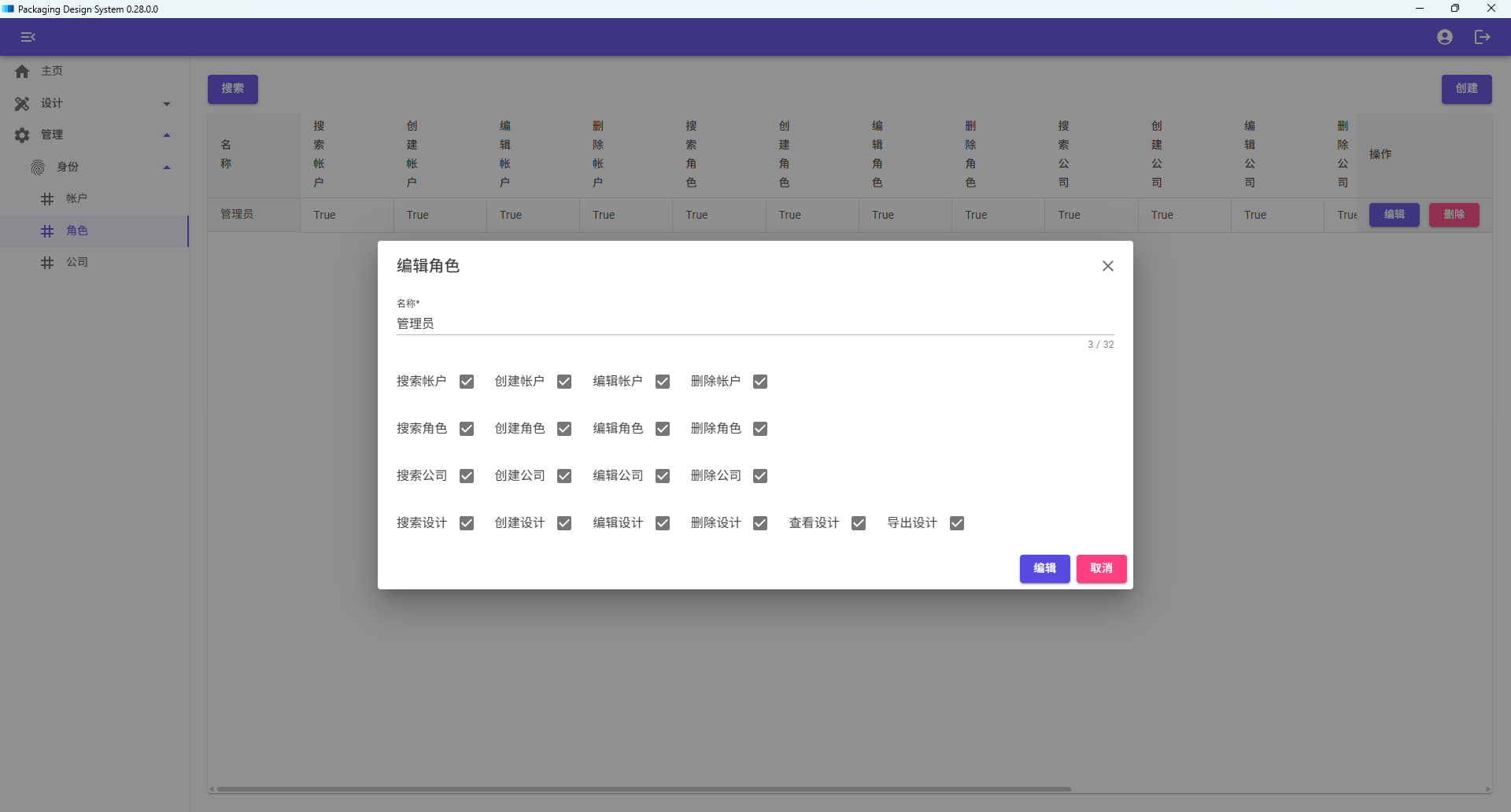The image size is (1511, 812).
Task: Select the 角色 sidebar item
Action: click(x=94, y=231)
